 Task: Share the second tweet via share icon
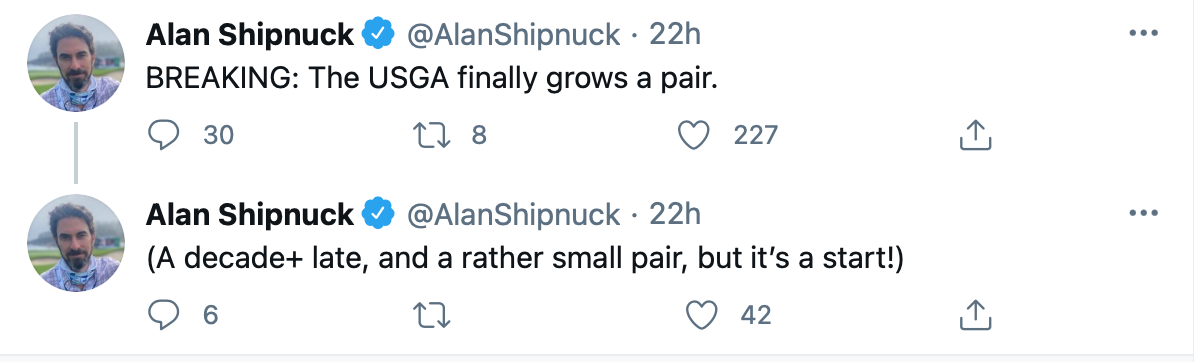(x=975, y=315)
